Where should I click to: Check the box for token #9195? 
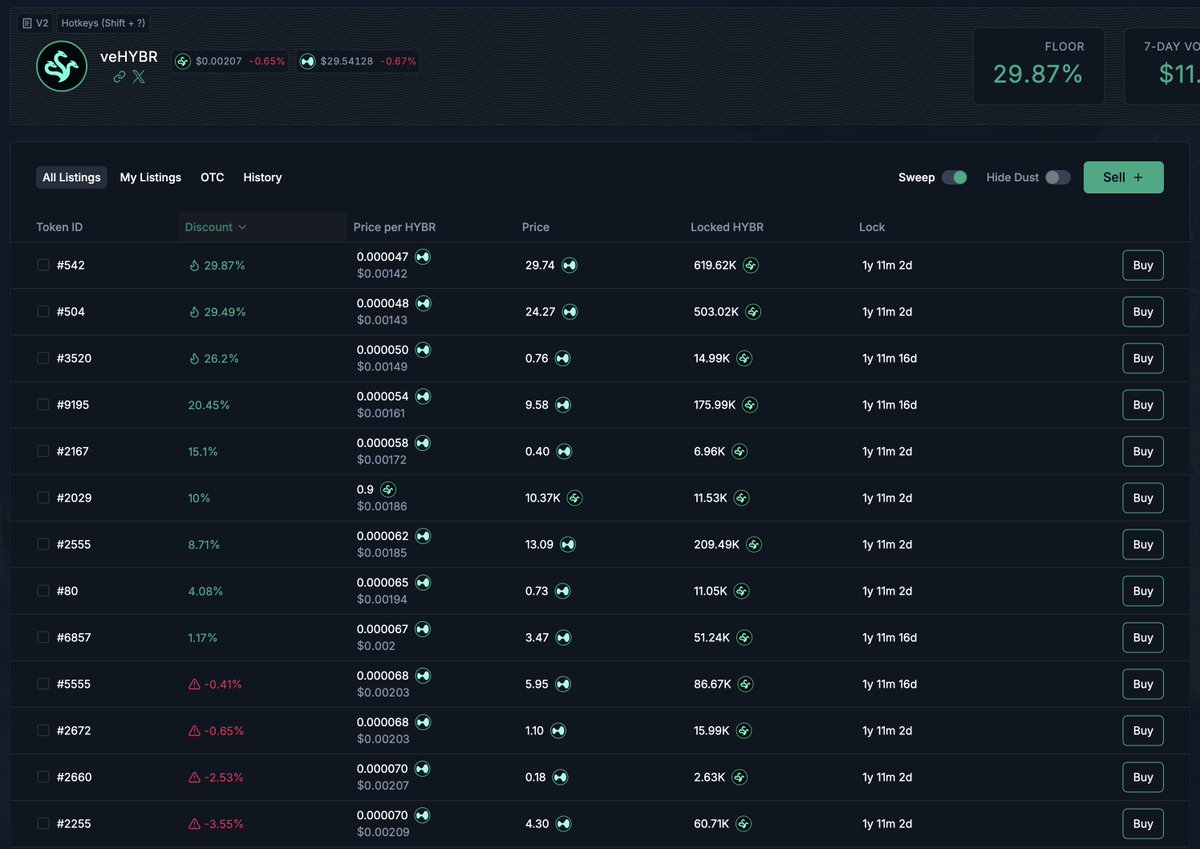[43, 405]
